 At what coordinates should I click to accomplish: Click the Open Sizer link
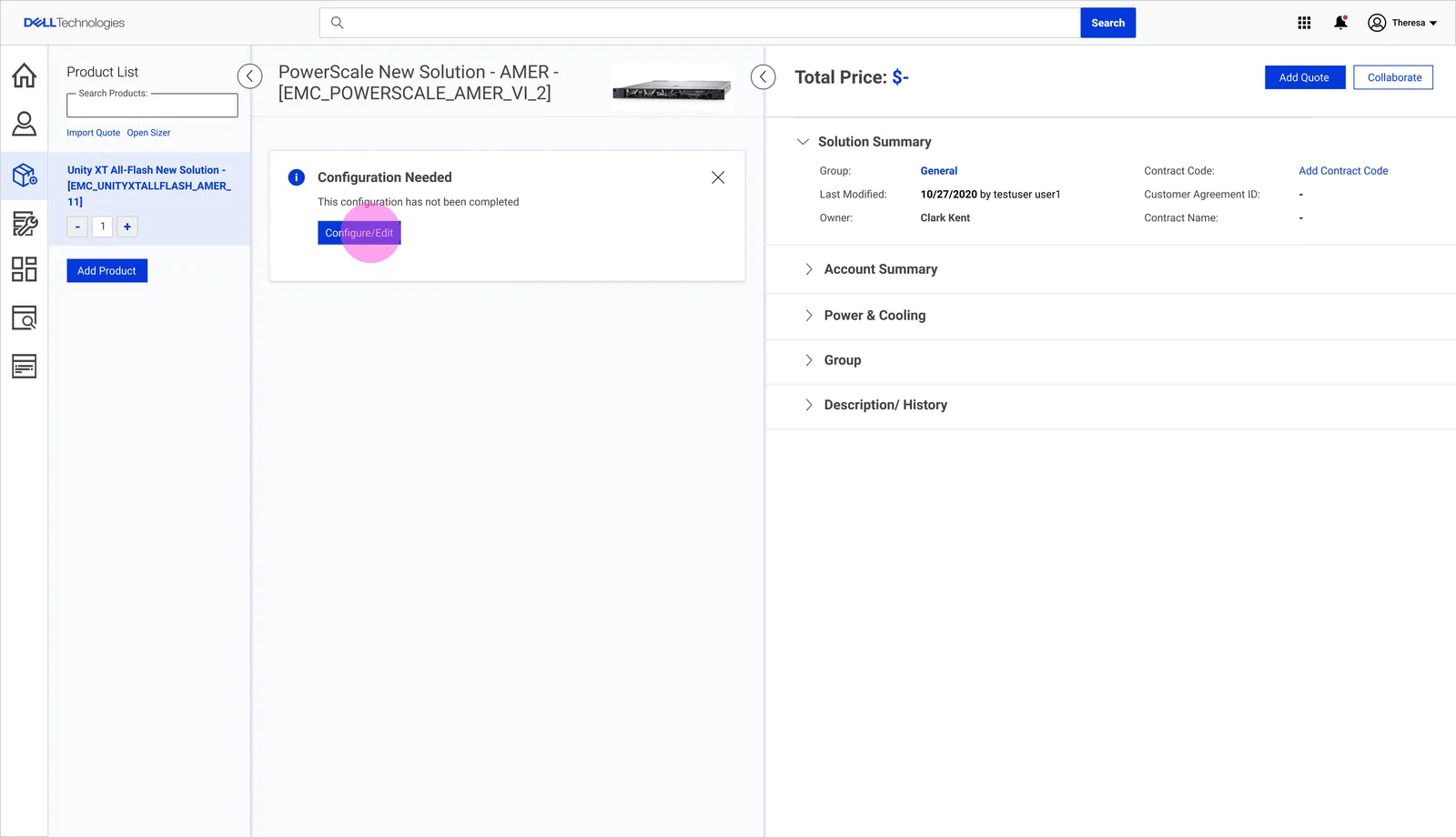tap(148, 133)
